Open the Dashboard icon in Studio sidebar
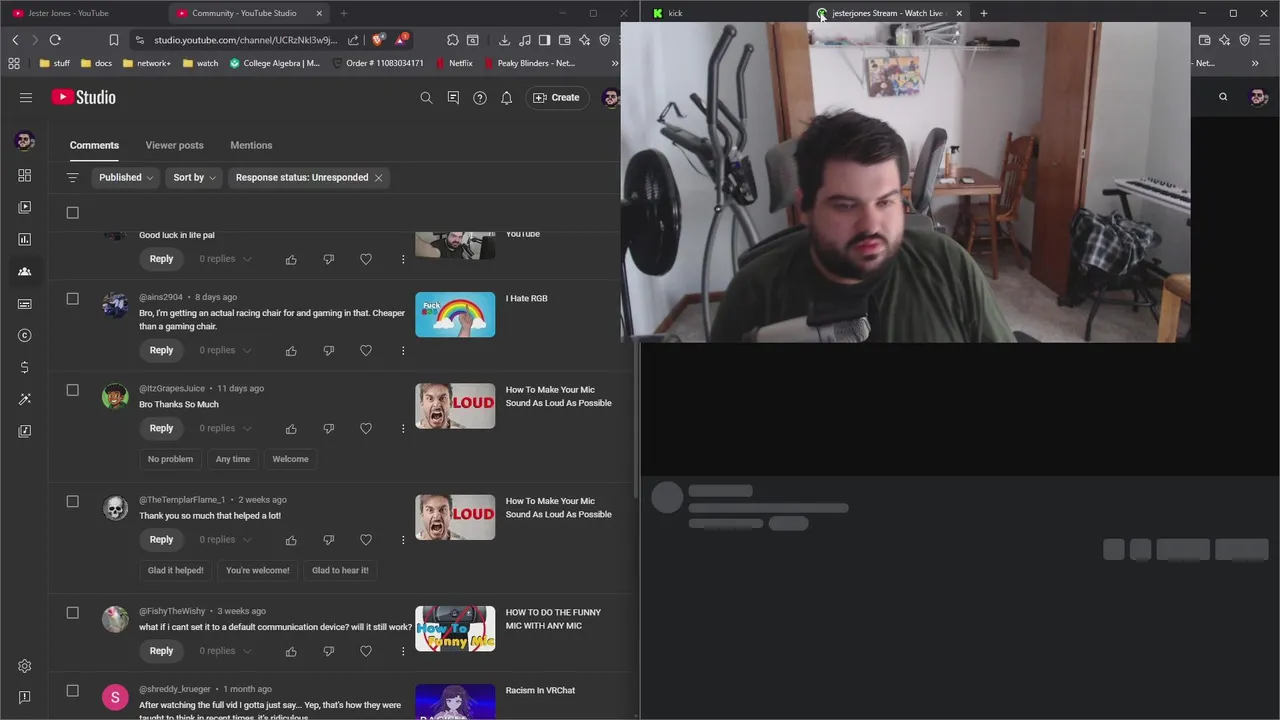 (x=25, y=175)
